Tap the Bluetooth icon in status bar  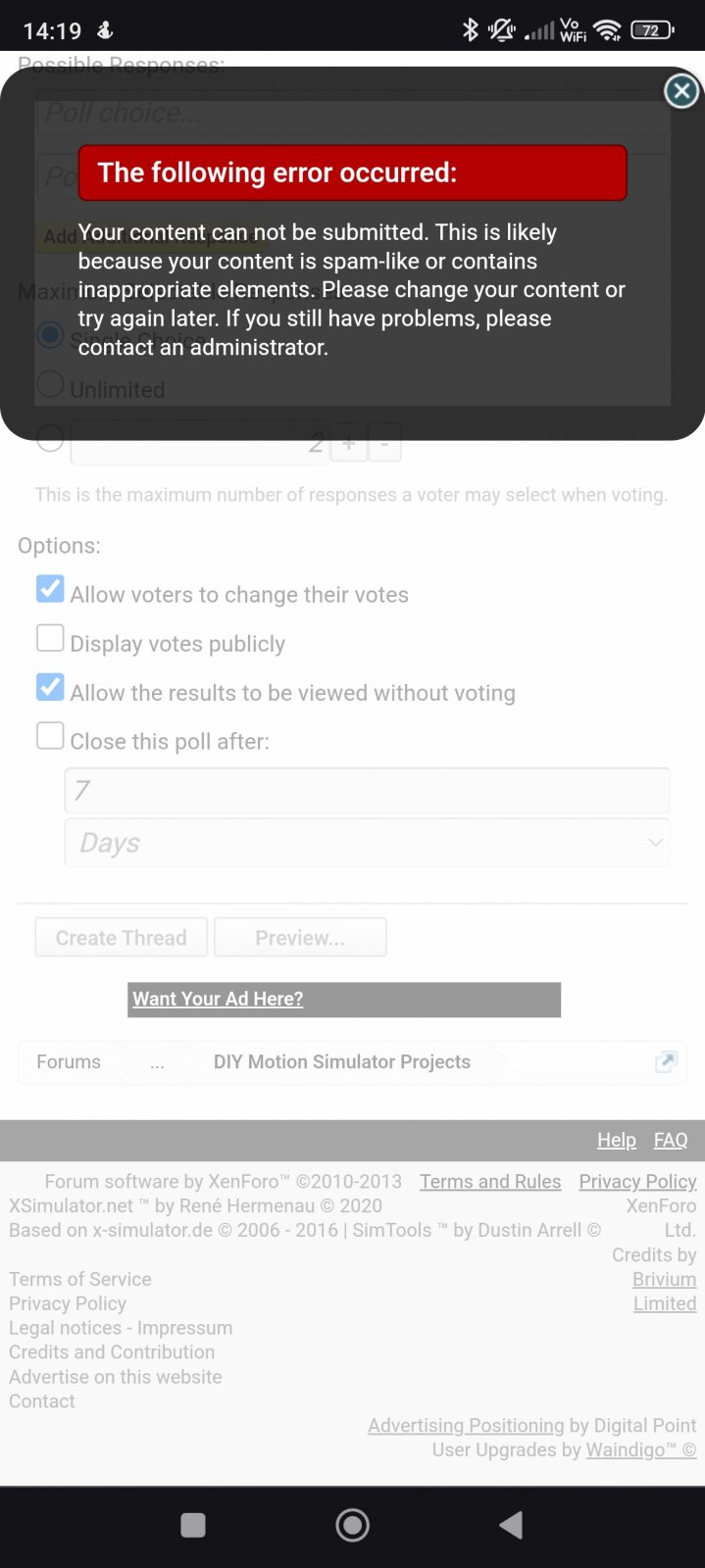tap(470, 30)
